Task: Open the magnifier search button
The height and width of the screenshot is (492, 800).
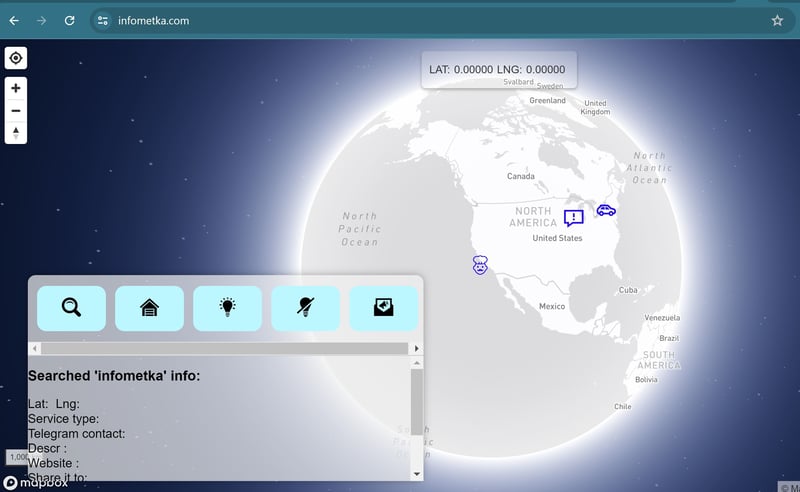Action: pos(71,308)
